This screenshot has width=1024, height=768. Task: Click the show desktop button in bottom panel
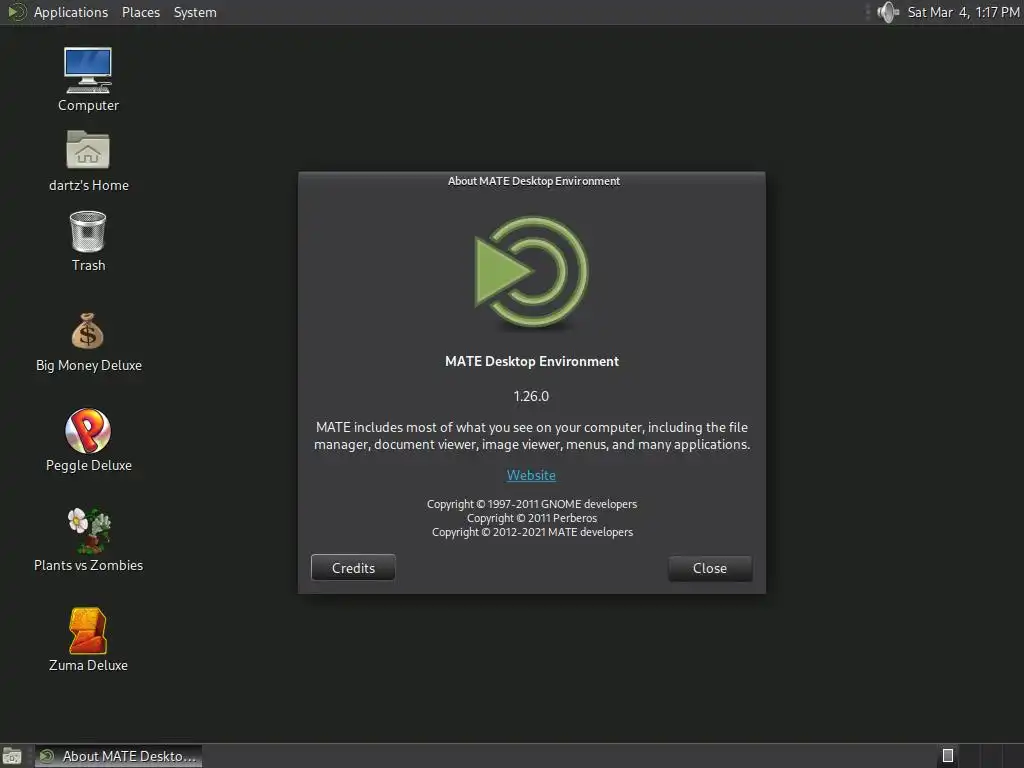[x=12, y=756]
